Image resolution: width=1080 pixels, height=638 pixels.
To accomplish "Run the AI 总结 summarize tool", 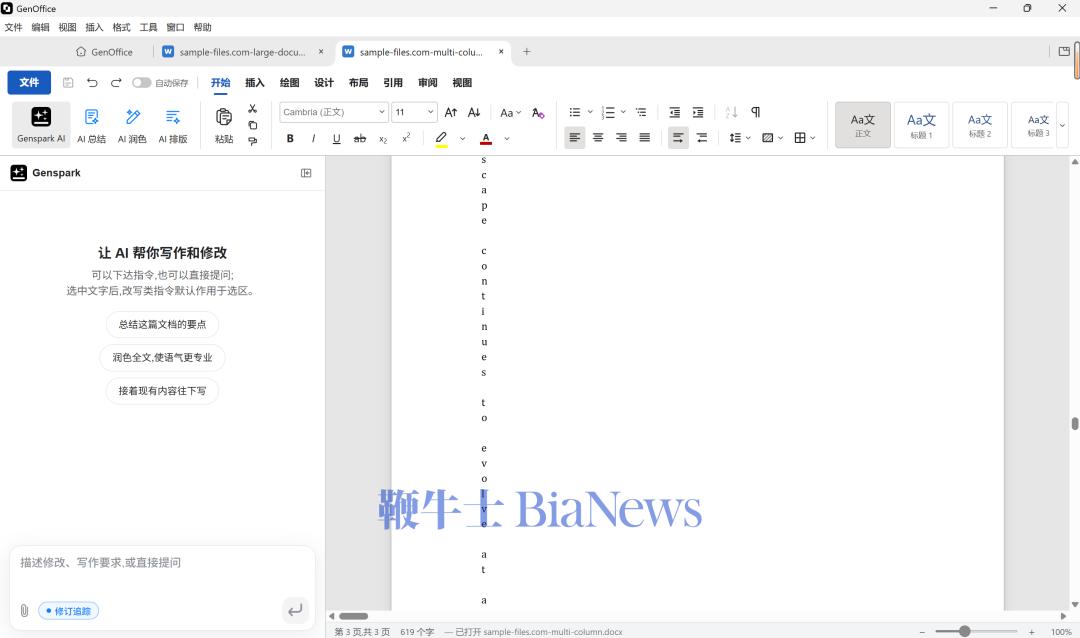I will [x=92, y=125].
